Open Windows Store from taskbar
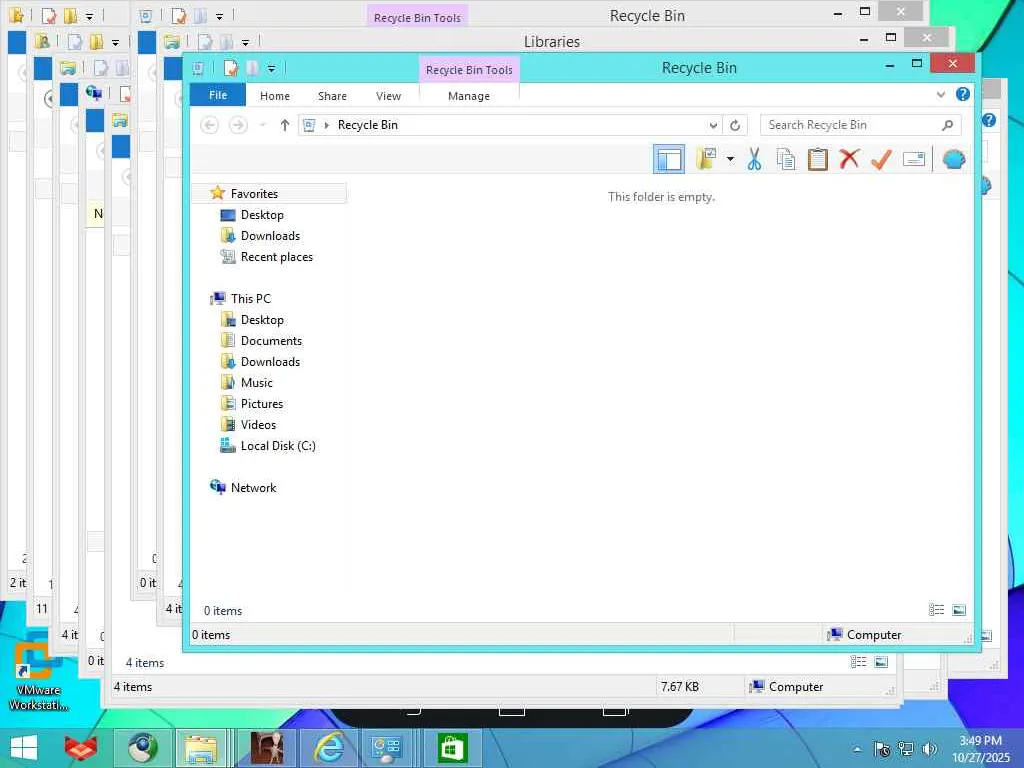 click(x=452, y=748)
